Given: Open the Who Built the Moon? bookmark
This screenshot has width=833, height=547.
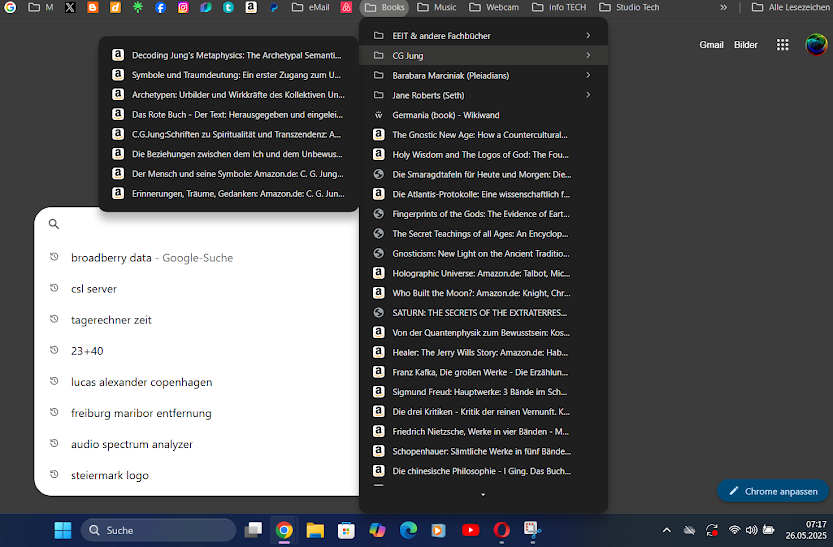Looking at the screenshot, I should (483, 293).
